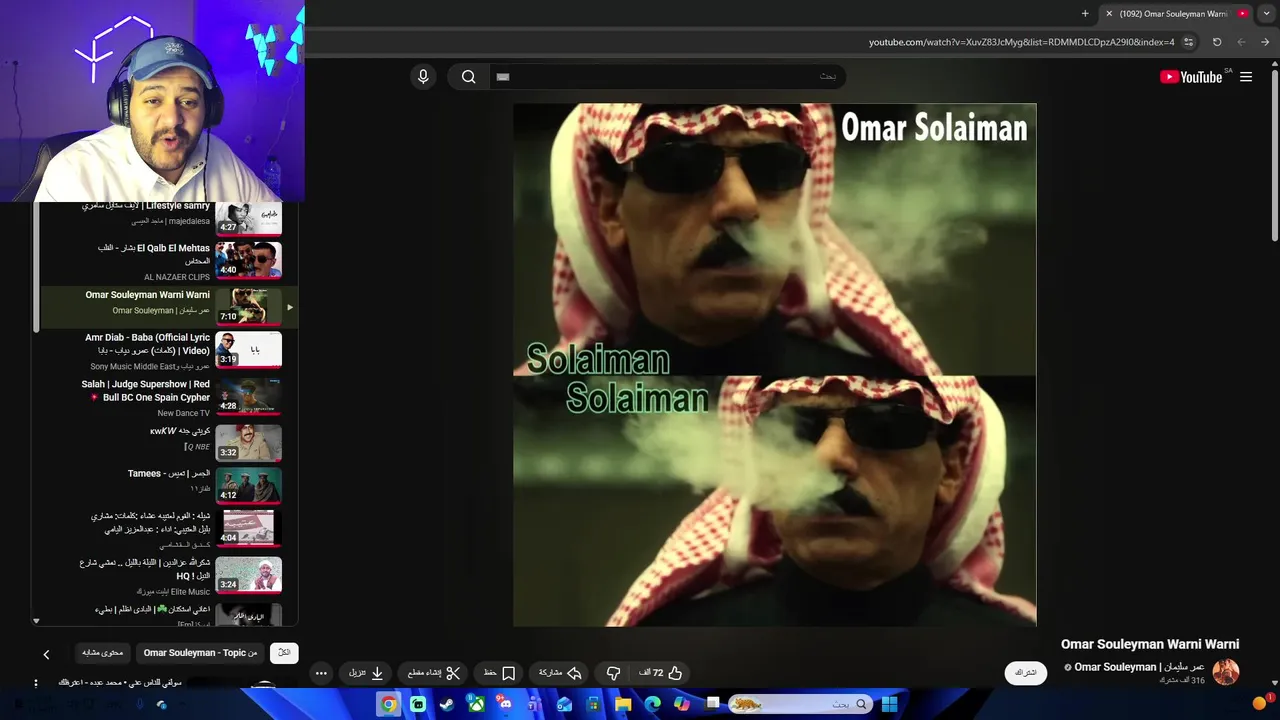This screenshot has height=720, width=1280.
Task: Open Chrome from the taskbar
Action: (x=389, y=704)
